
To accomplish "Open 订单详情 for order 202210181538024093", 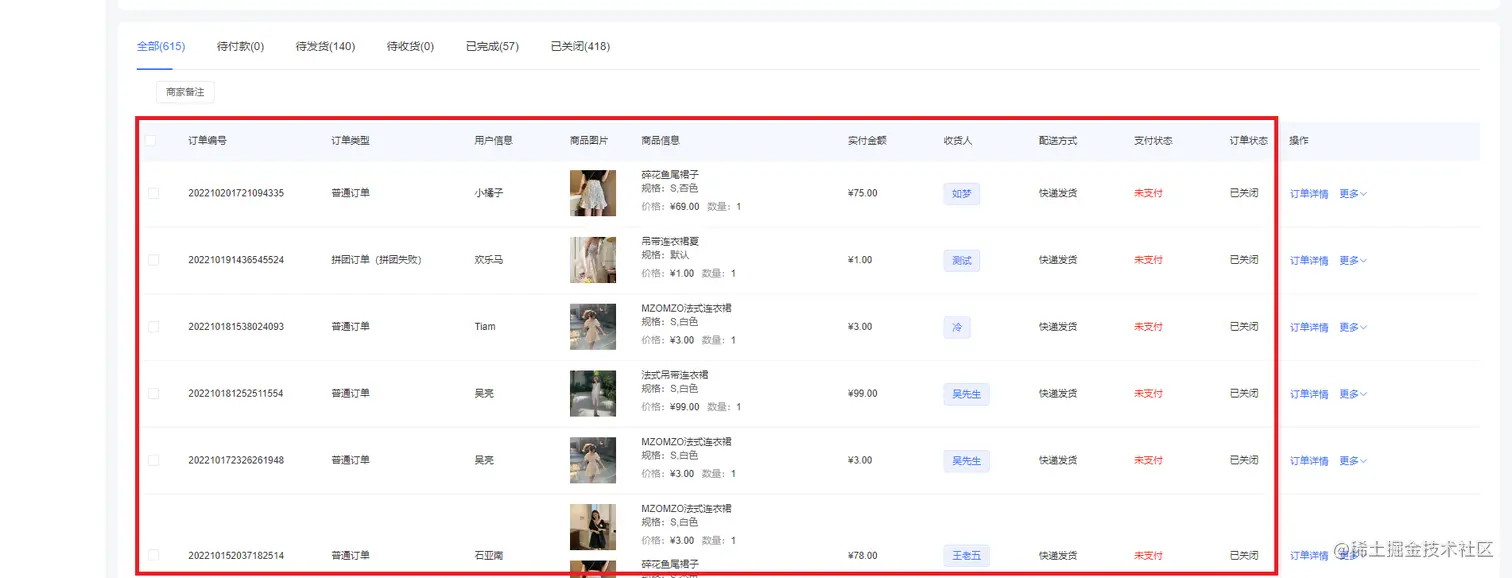I will tap(1309, 328).
